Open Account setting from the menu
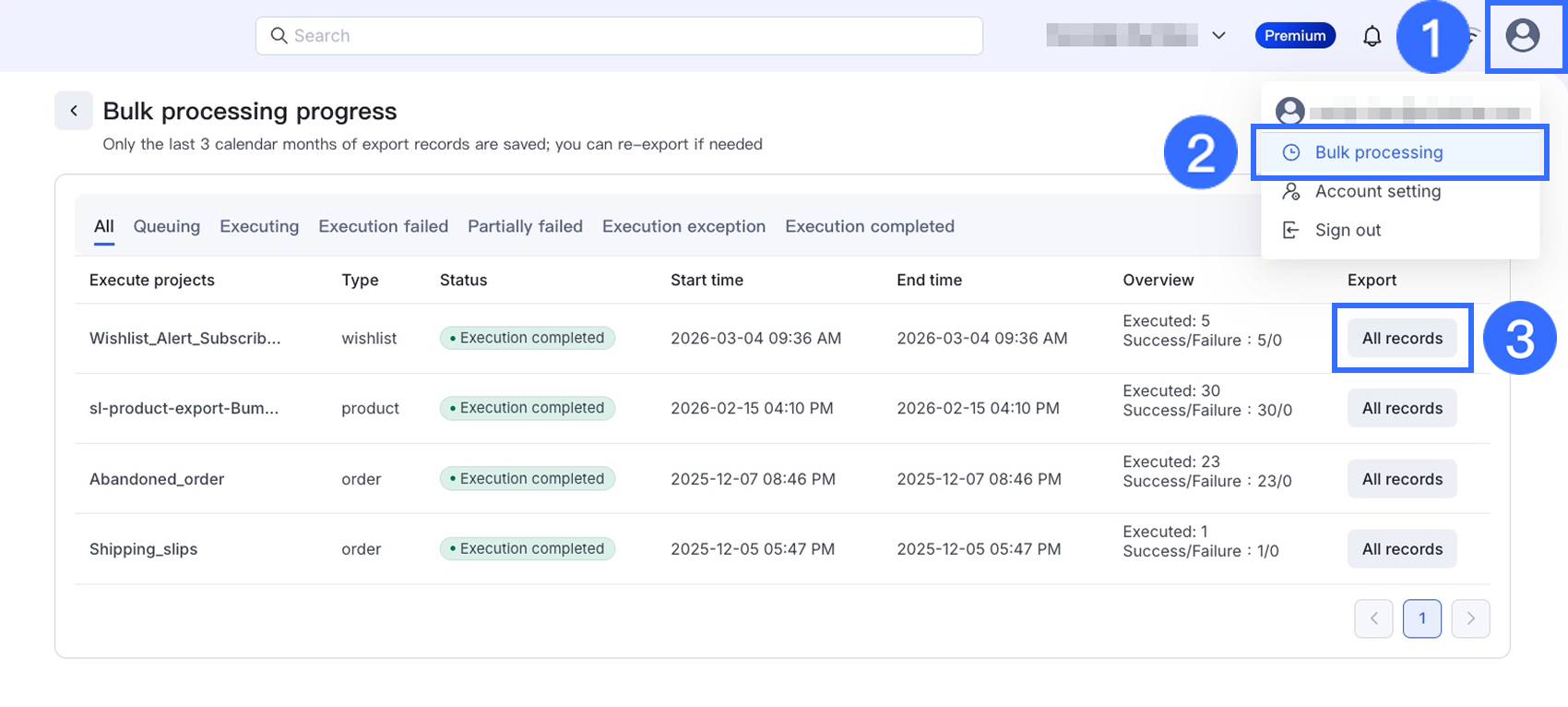1568x707 pixels. pyautogui.click(x=1377, y=191)
